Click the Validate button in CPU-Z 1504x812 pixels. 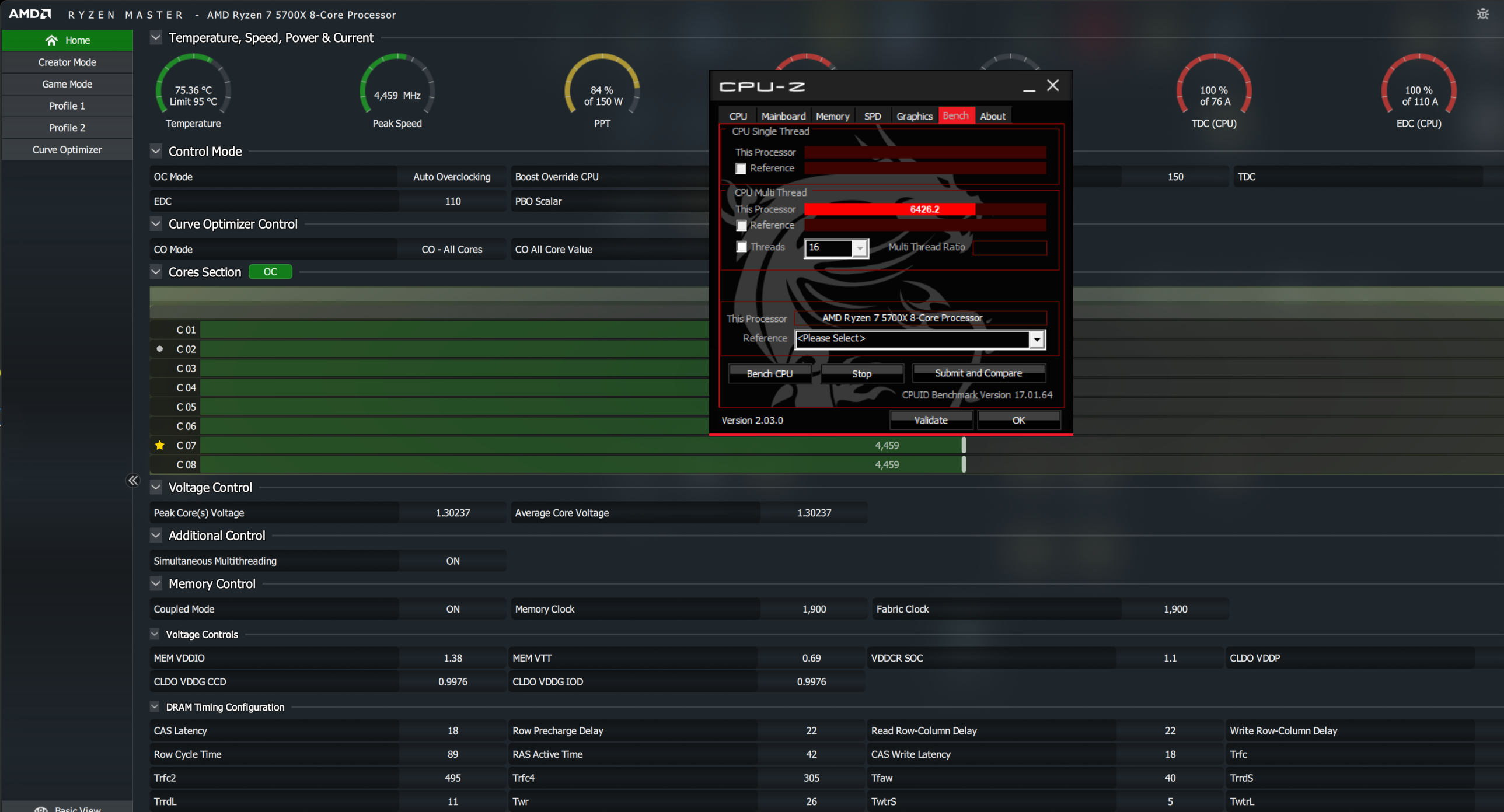(931, 421)
